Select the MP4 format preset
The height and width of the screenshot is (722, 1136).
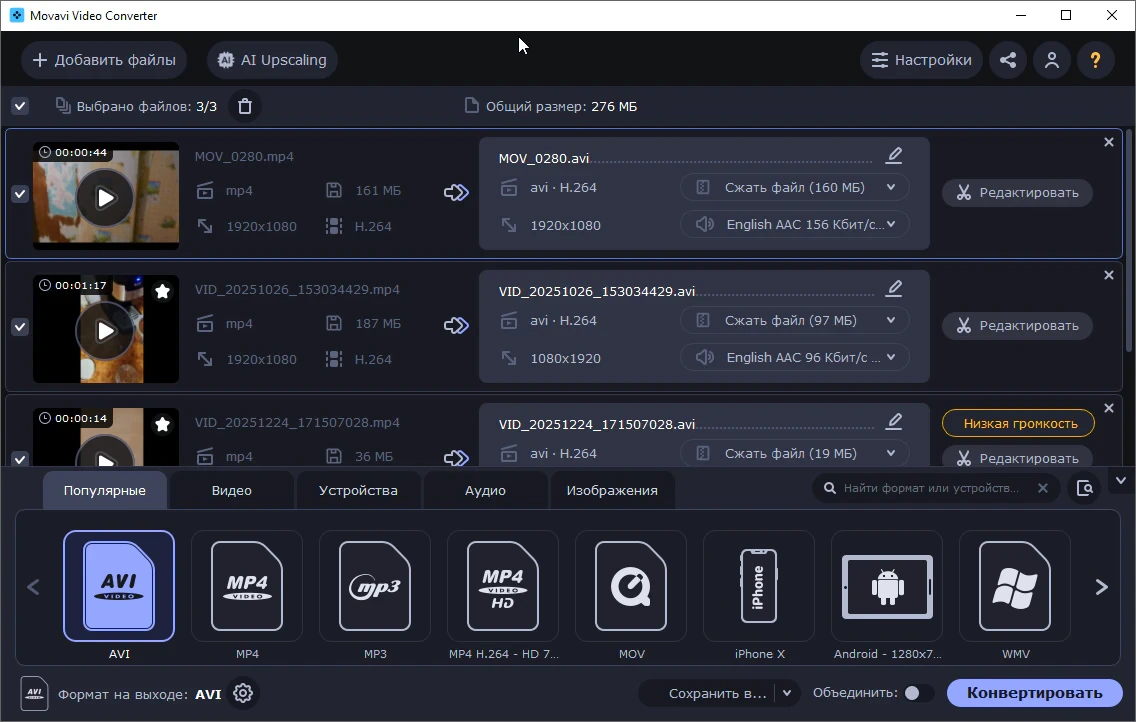(x=247, y=586)
